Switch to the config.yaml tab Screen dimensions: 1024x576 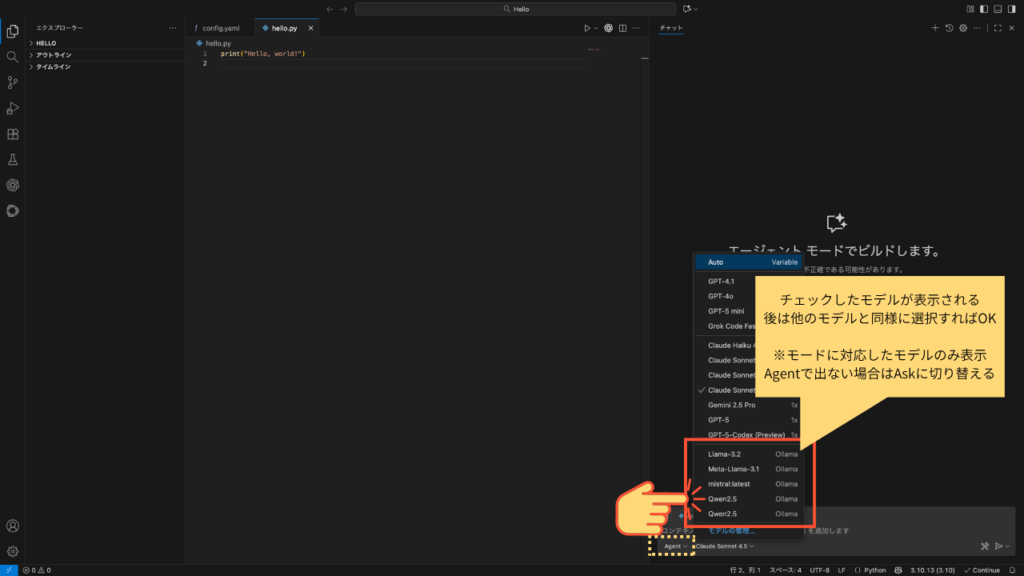point(220,28)
